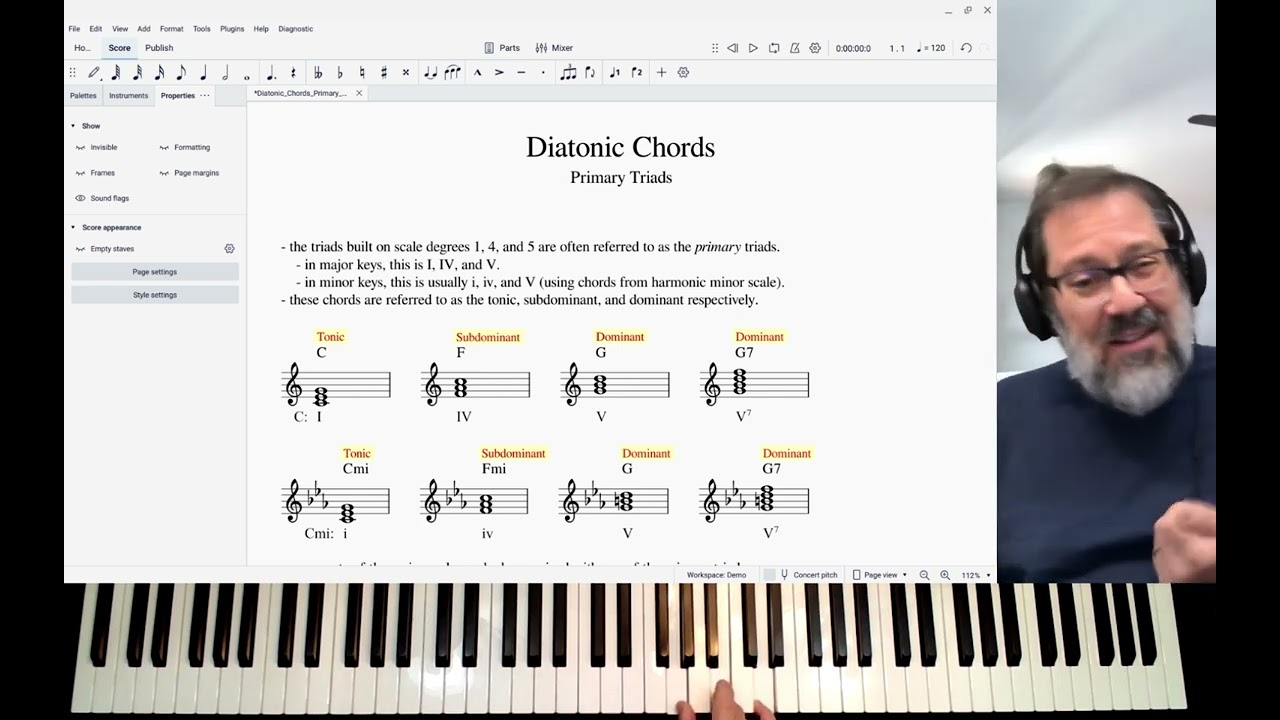The height and width of the screenshot is (720, 1280).
Task: Open the View menu
Action: pyautogui.click(x=120, y=29)
